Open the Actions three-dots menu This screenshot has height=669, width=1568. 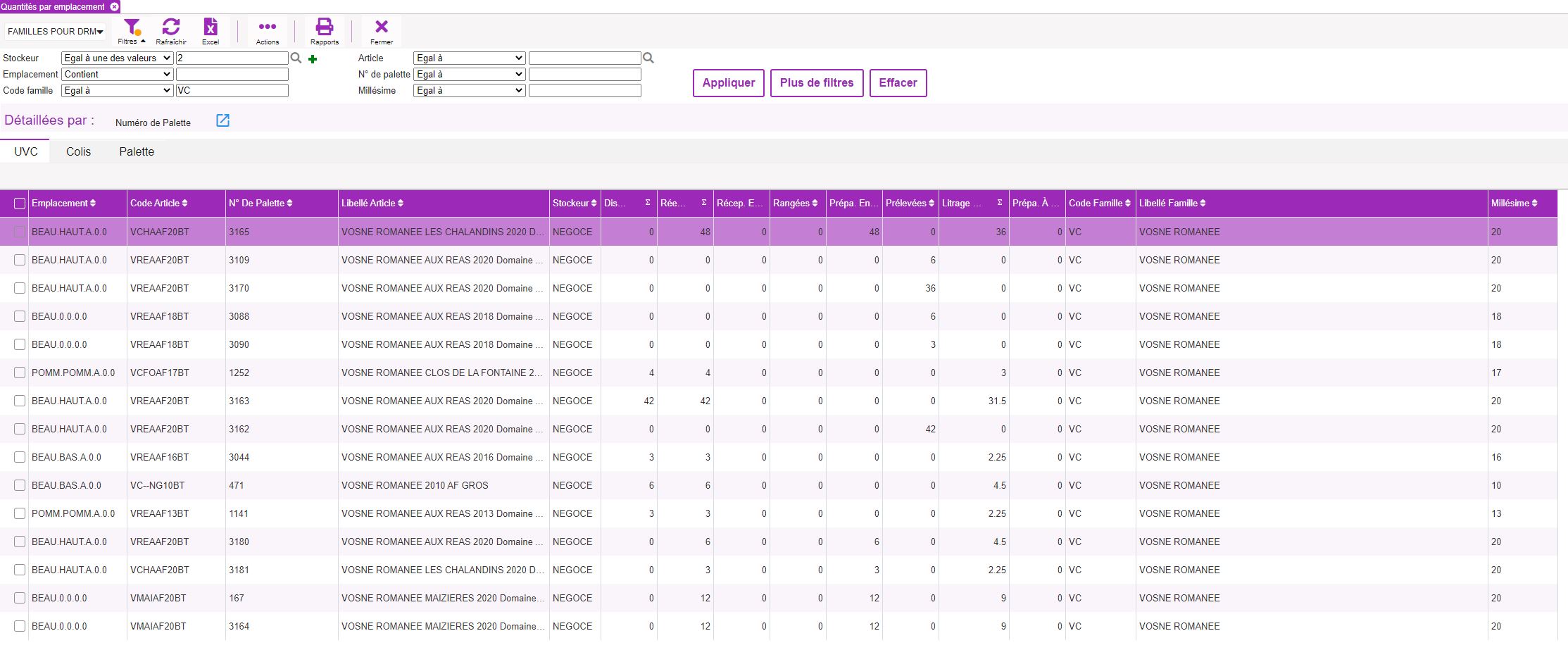(x=268, y=27)
